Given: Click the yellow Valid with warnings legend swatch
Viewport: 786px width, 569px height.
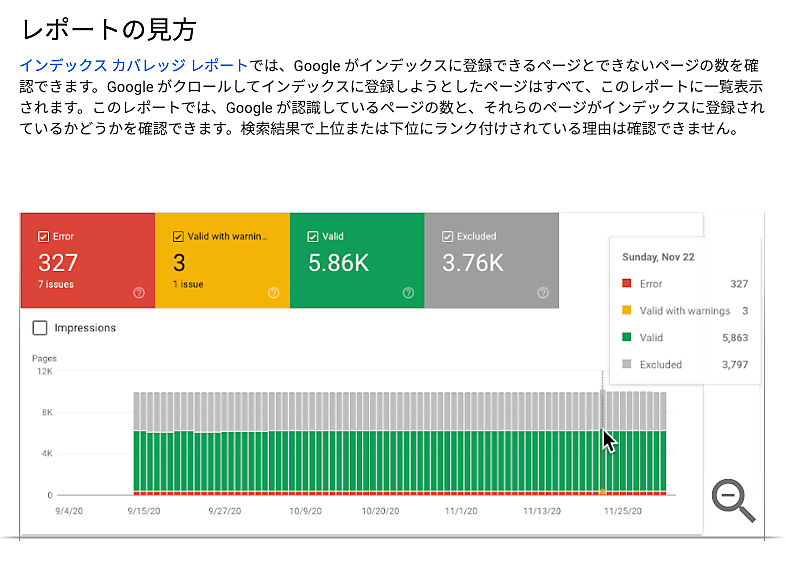Looking at the screenshot, I should (x=627, y=311).
